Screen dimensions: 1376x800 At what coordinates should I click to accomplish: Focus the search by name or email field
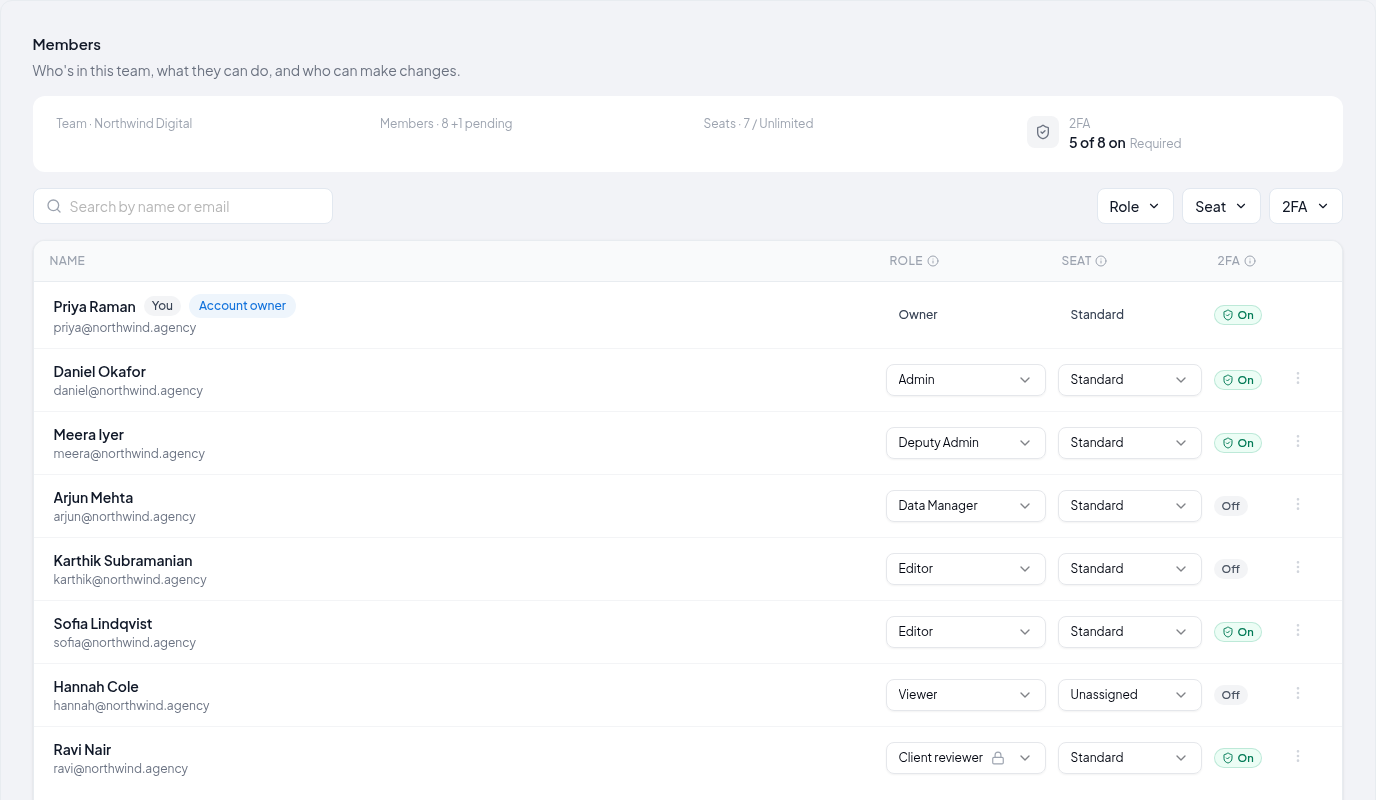(183, 206)
